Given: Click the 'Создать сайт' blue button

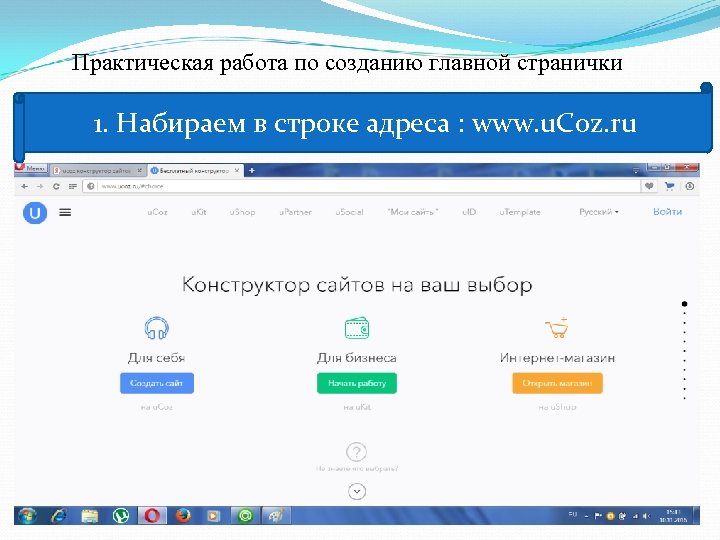Looking at the screenshot, I should click(157, 383).
